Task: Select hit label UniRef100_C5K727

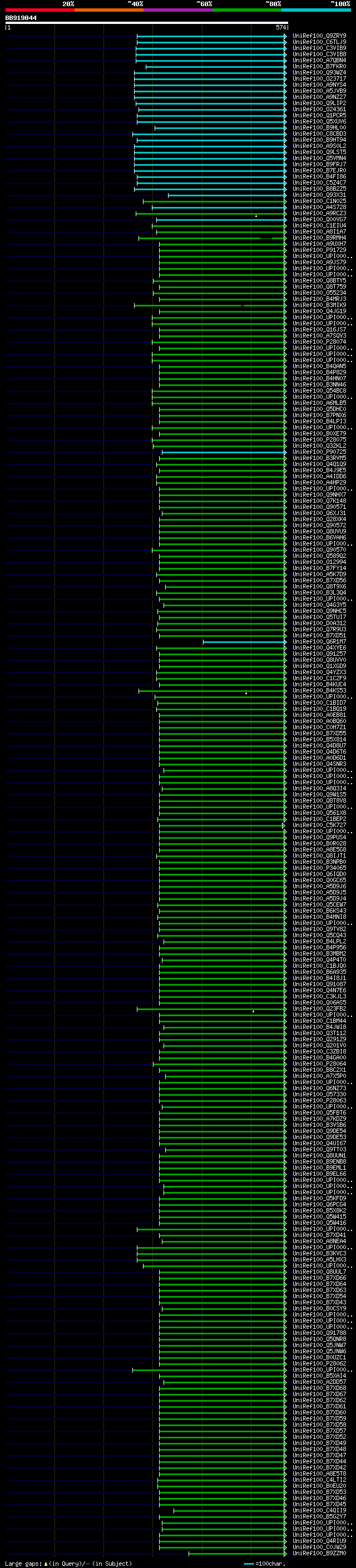Action: [319, 825]
